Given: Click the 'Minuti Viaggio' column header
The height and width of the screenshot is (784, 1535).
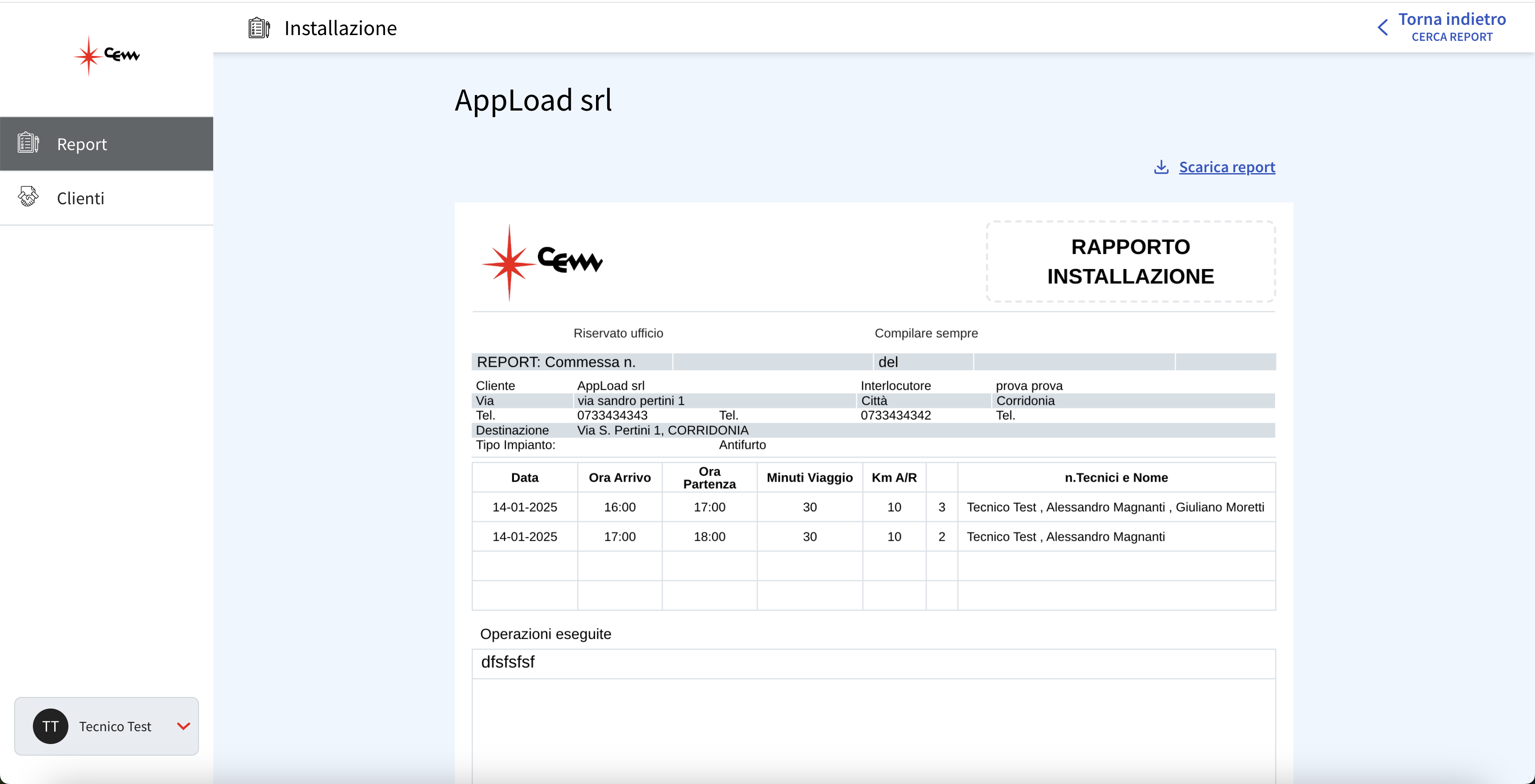Looking at the screenshot, I should [x=809, y=477].
